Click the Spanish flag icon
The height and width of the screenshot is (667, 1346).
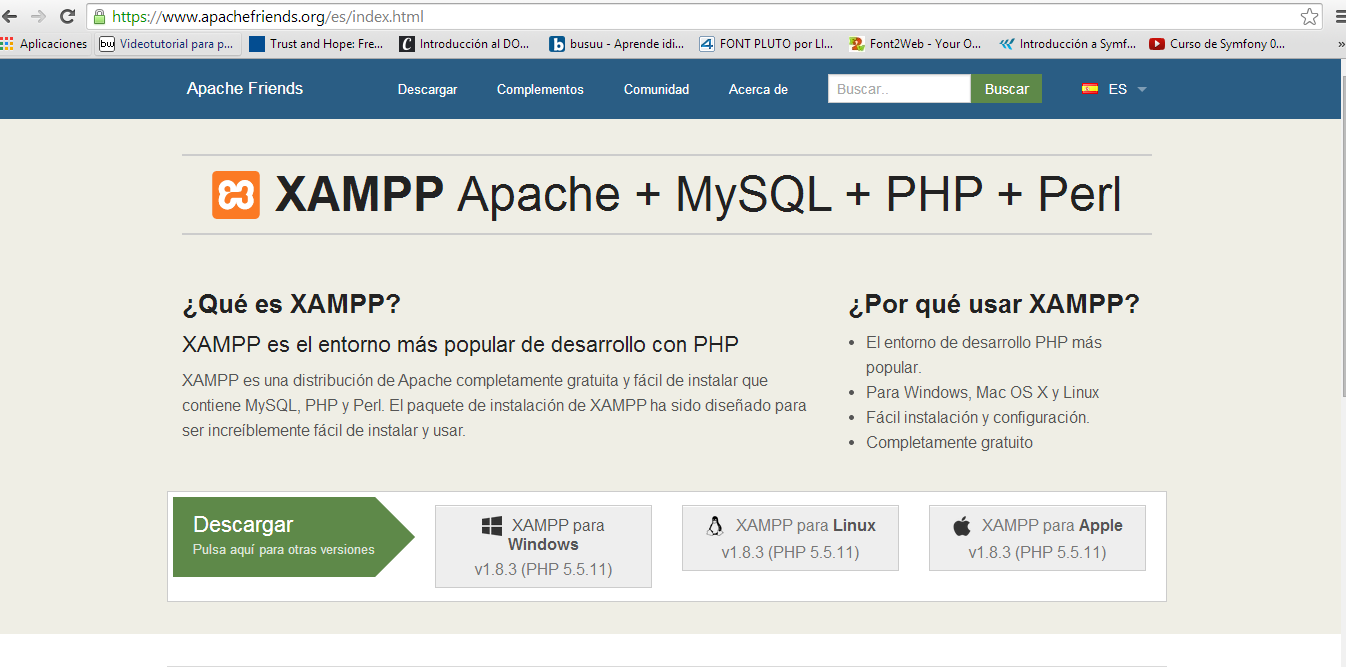[x=1090, y=89]
